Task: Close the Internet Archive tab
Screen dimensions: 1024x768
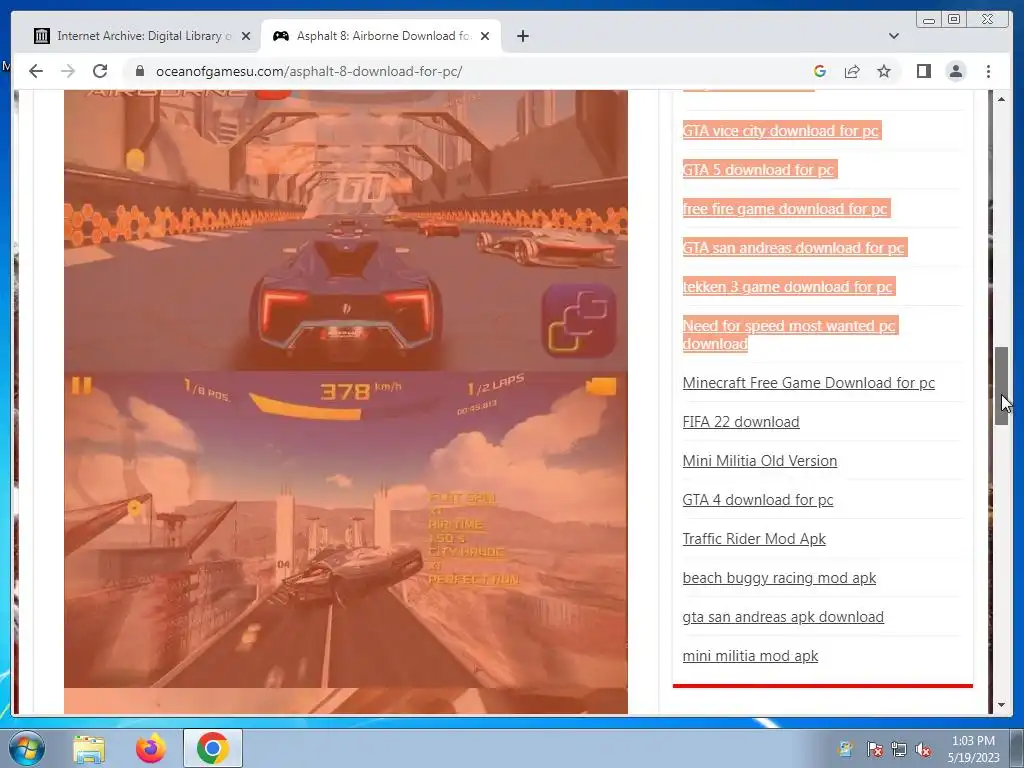Action: coord(246,36)
